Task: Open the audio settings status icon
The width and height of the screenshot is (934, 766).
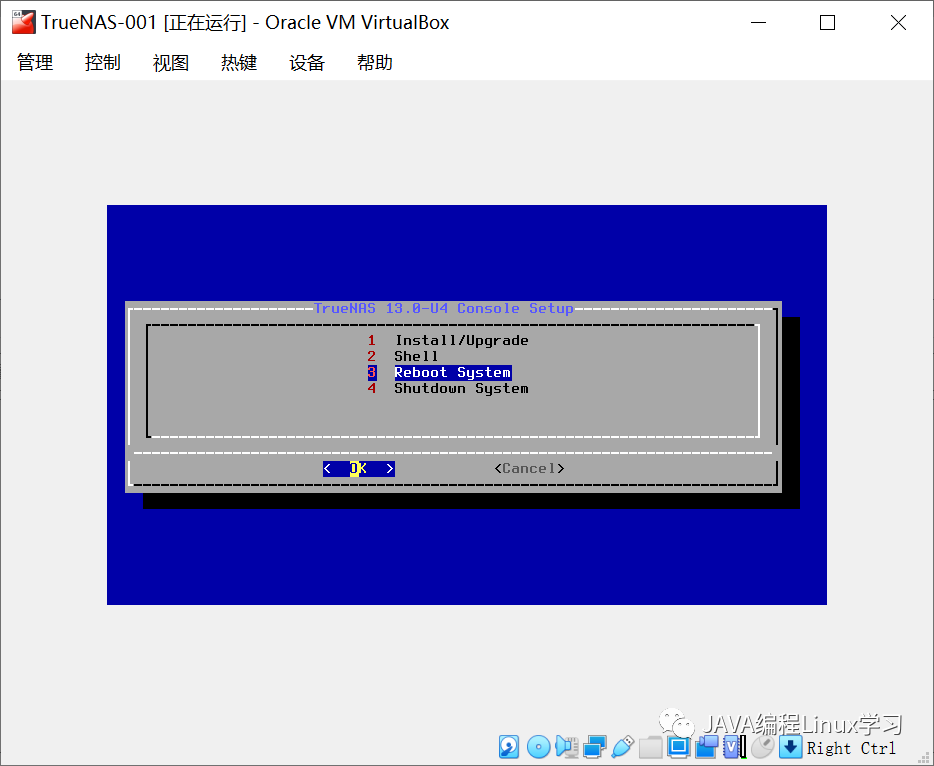Action: tap(566, 747)
